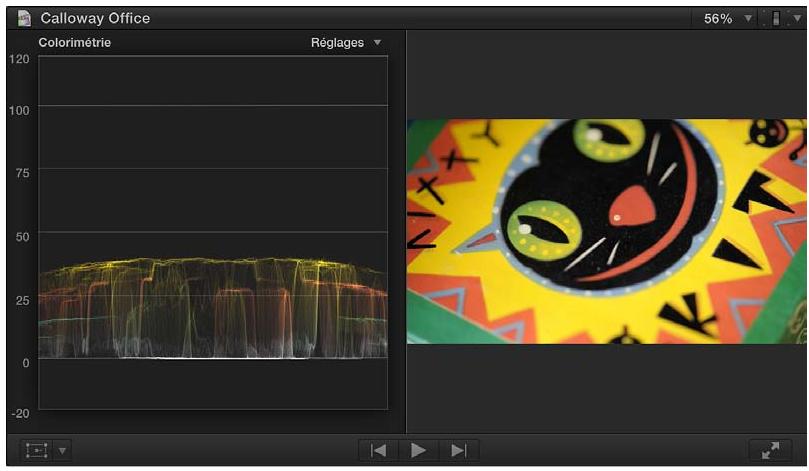Click the 100 level scale label
The image size is (809, 471).
pyautogui.click(x=19, y=110)
